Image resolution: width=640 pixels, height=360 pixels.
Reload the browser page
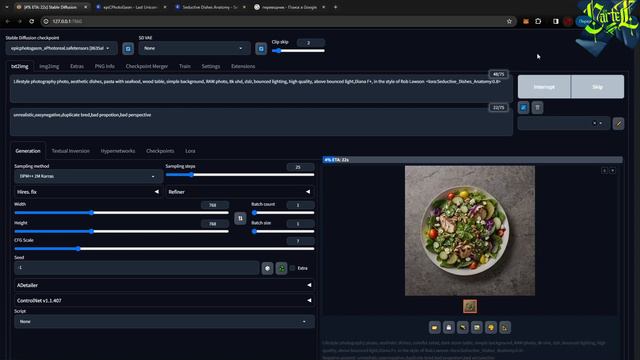click(x=31, y=21)
